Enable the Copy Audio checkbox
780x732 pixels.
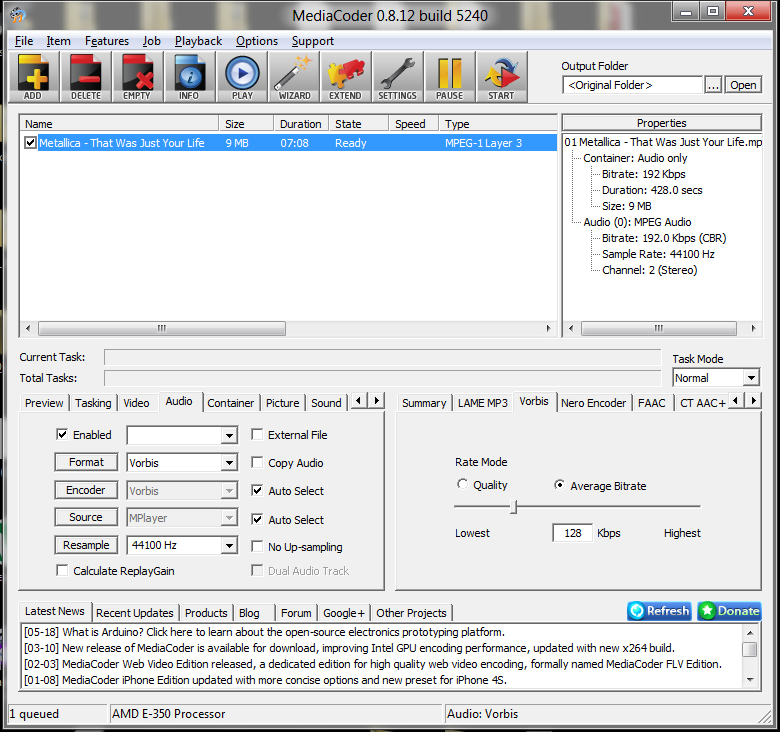[257, 462]
